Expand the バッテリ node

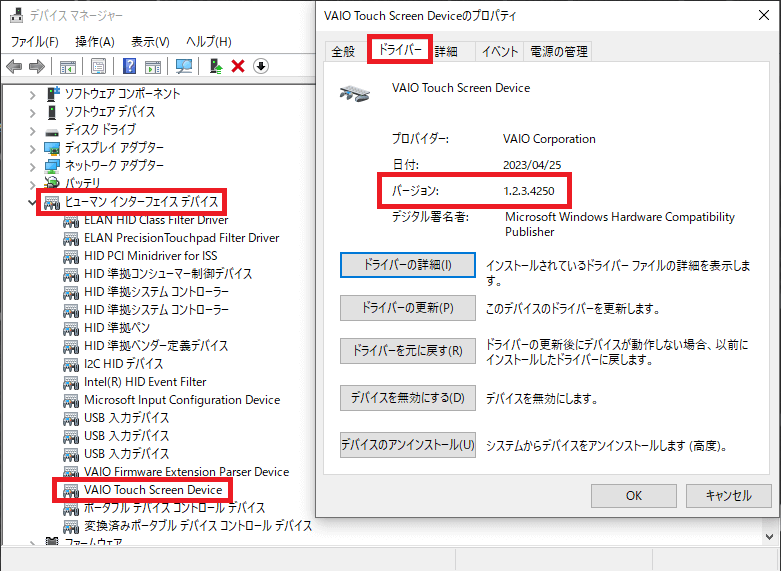[32, 185]
